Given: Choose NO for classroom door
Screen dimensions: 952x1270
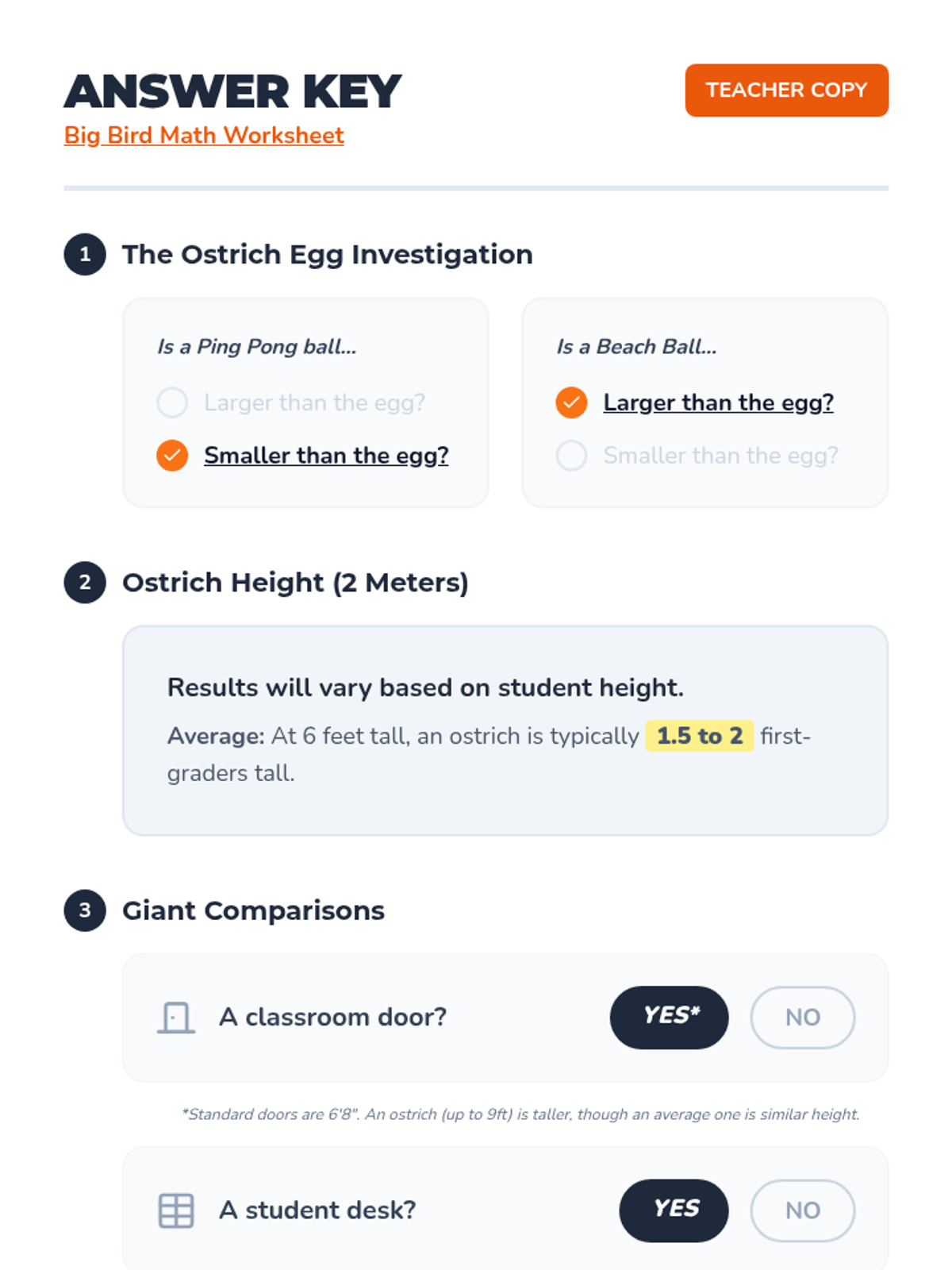Looking at the screenshot, I should tap(803, 1018).
